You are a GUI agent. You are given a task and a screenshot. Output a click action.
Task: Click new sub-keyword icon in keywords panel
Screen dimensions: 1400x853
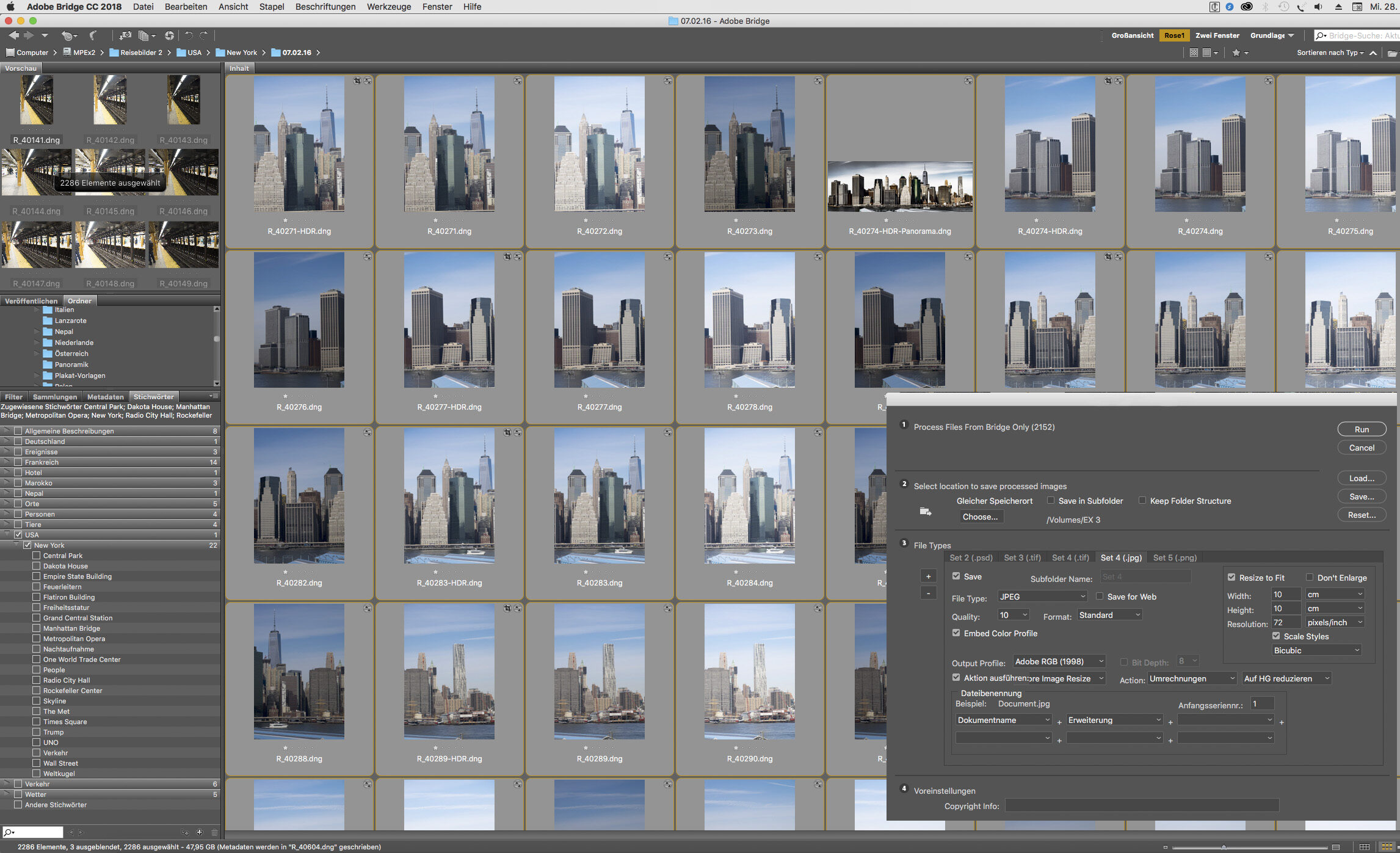[x=185, y=832]
